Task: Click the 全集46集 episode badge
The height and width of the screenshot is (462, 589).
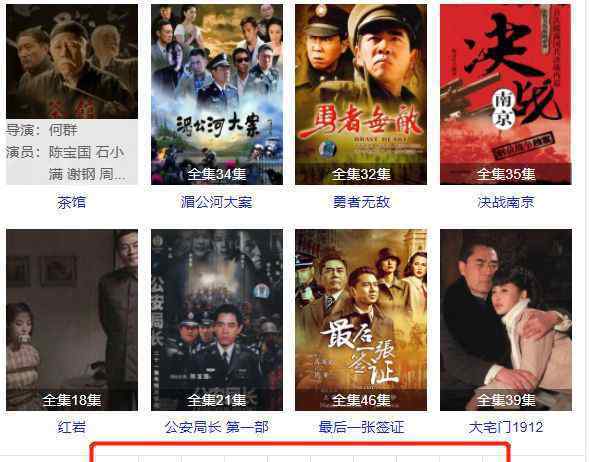Action: click(x=361, y=400)
